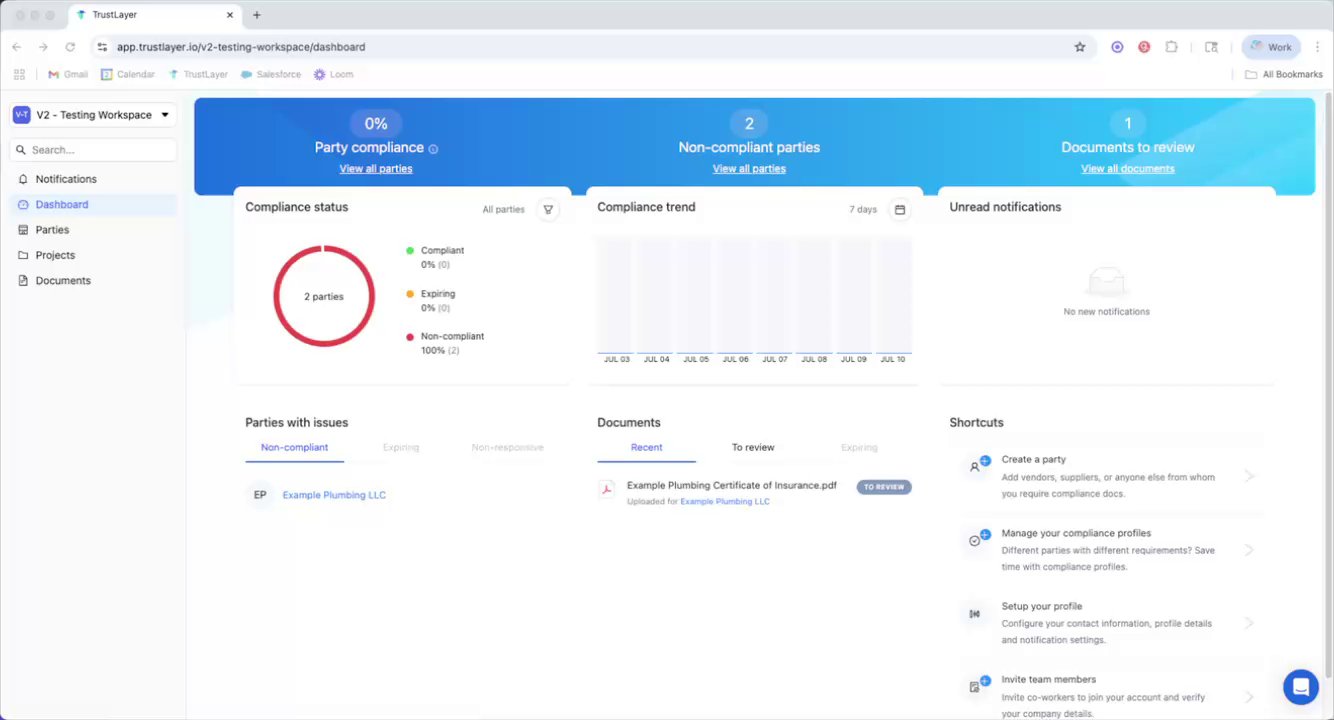Open a new browser tab

[257, 15]
